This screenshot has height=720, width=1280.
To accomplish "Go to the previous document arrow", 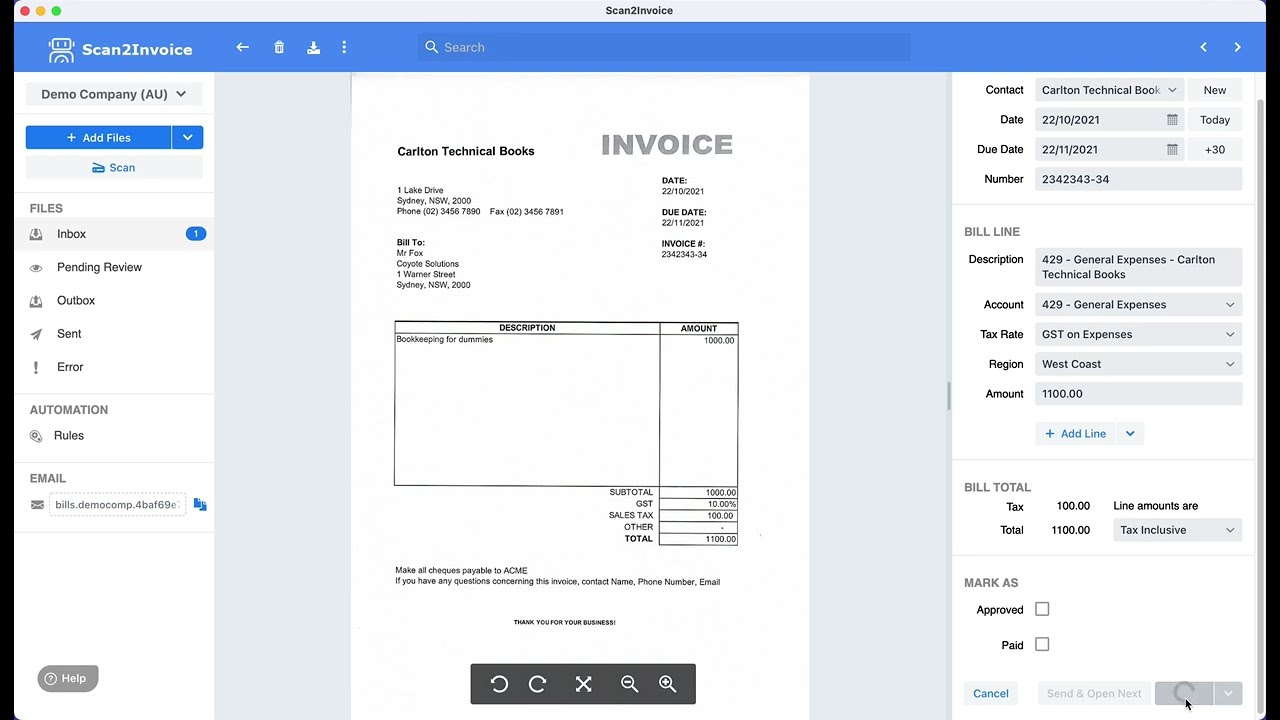I will [1203, 47].
